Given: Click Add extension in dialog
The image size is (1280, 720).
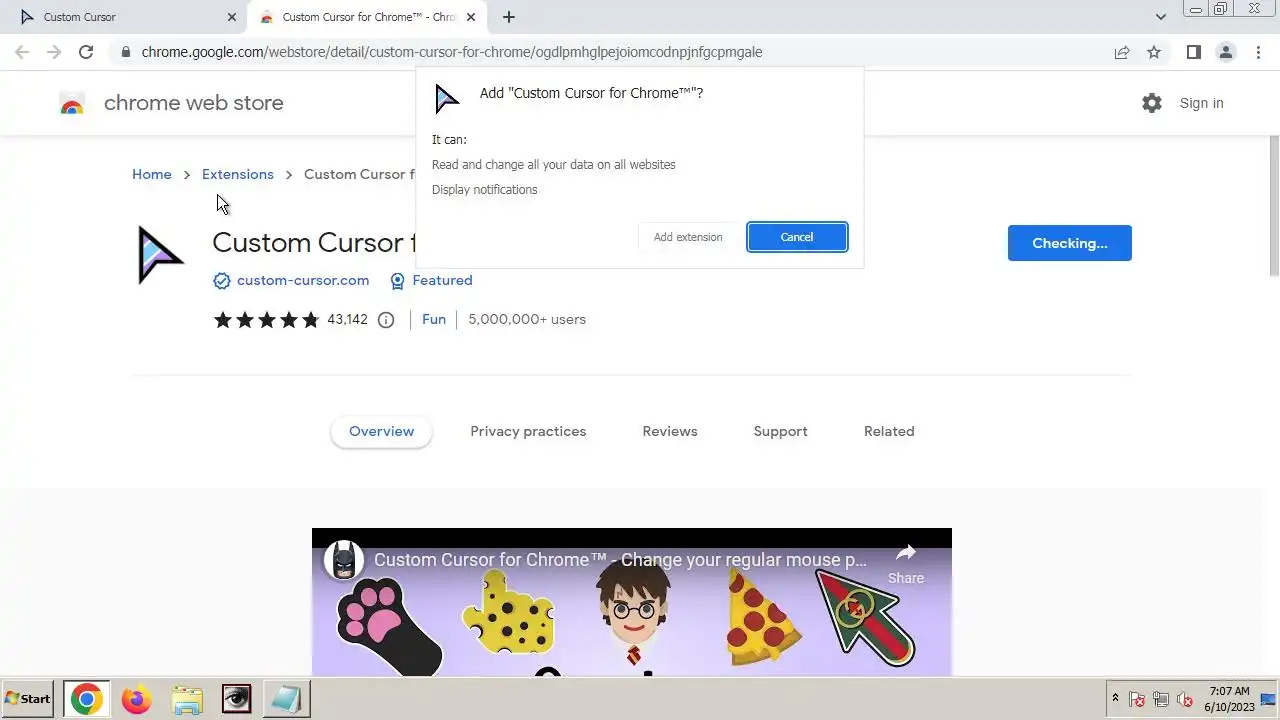Looking at the screenshot, I should (688, 237).
